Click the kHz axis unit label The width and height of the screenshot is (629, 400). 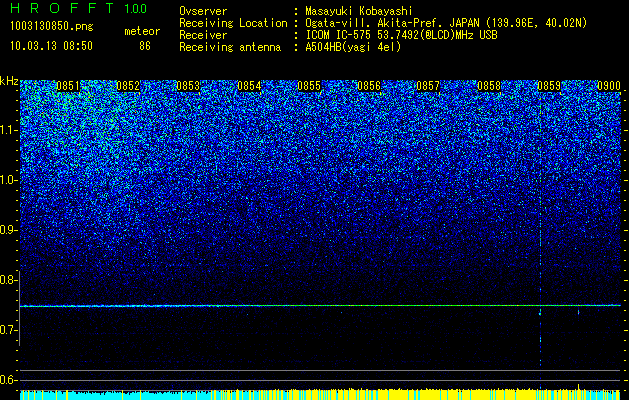[x=9, y=81]
